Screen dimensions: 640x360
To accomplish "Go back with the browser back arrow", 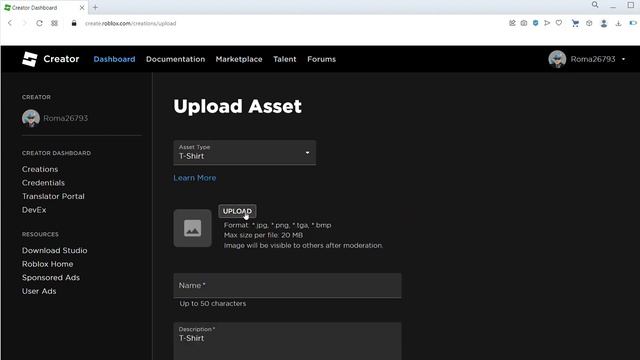I will point(10,23).
